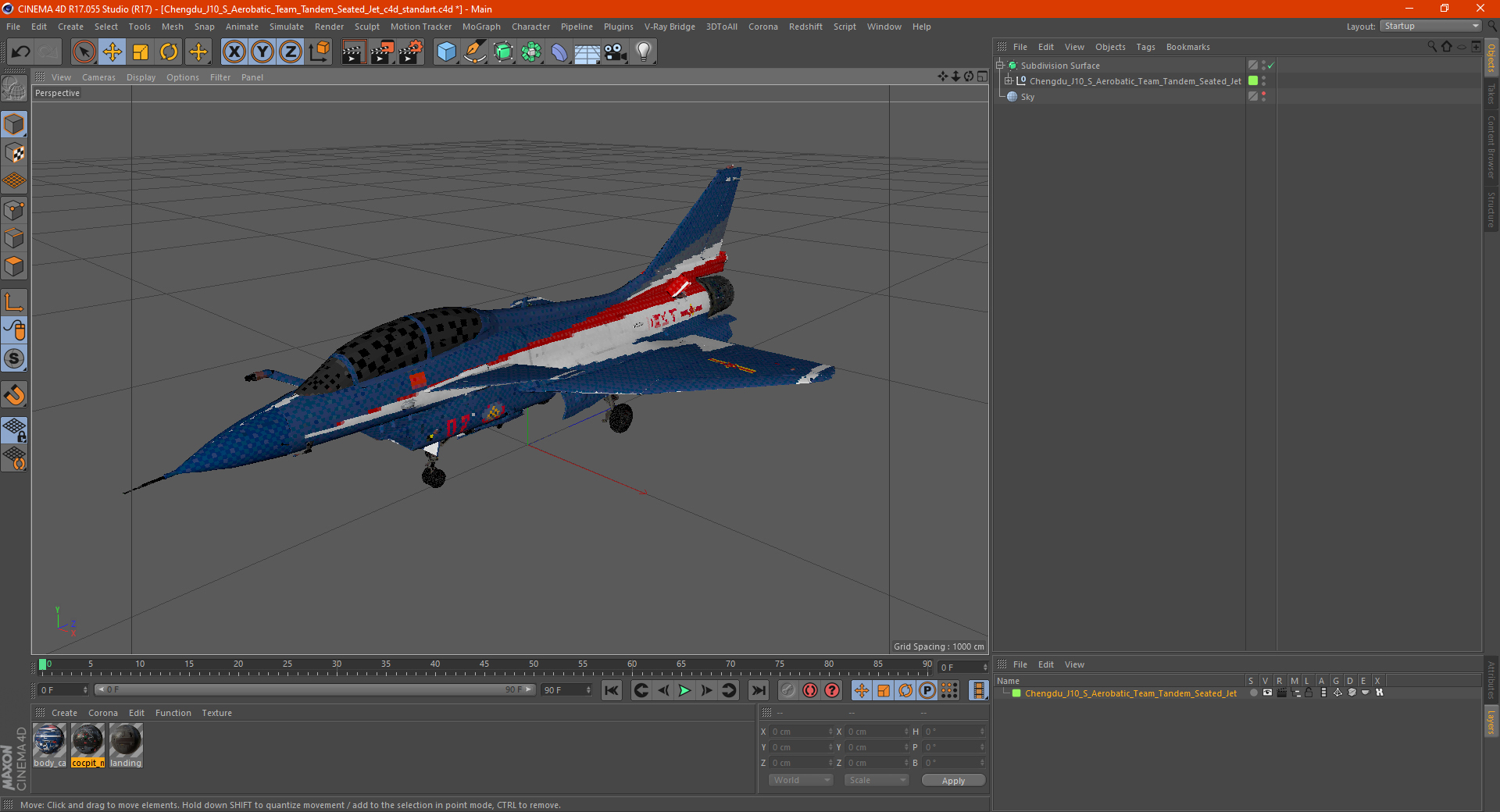Toggle layer visibility in Layers panel

(x=1267, y=693)
